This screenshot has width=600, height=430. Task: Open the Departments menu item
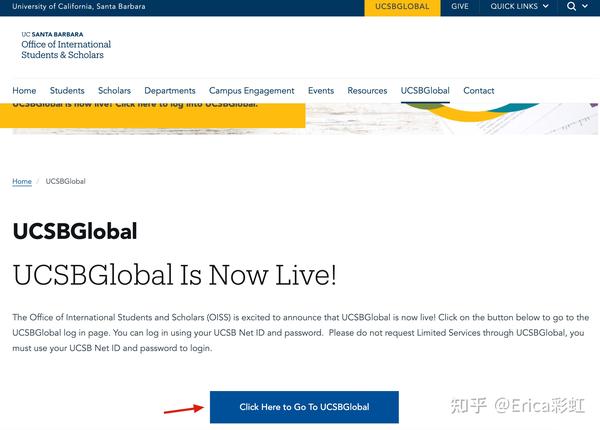(170, 91)
